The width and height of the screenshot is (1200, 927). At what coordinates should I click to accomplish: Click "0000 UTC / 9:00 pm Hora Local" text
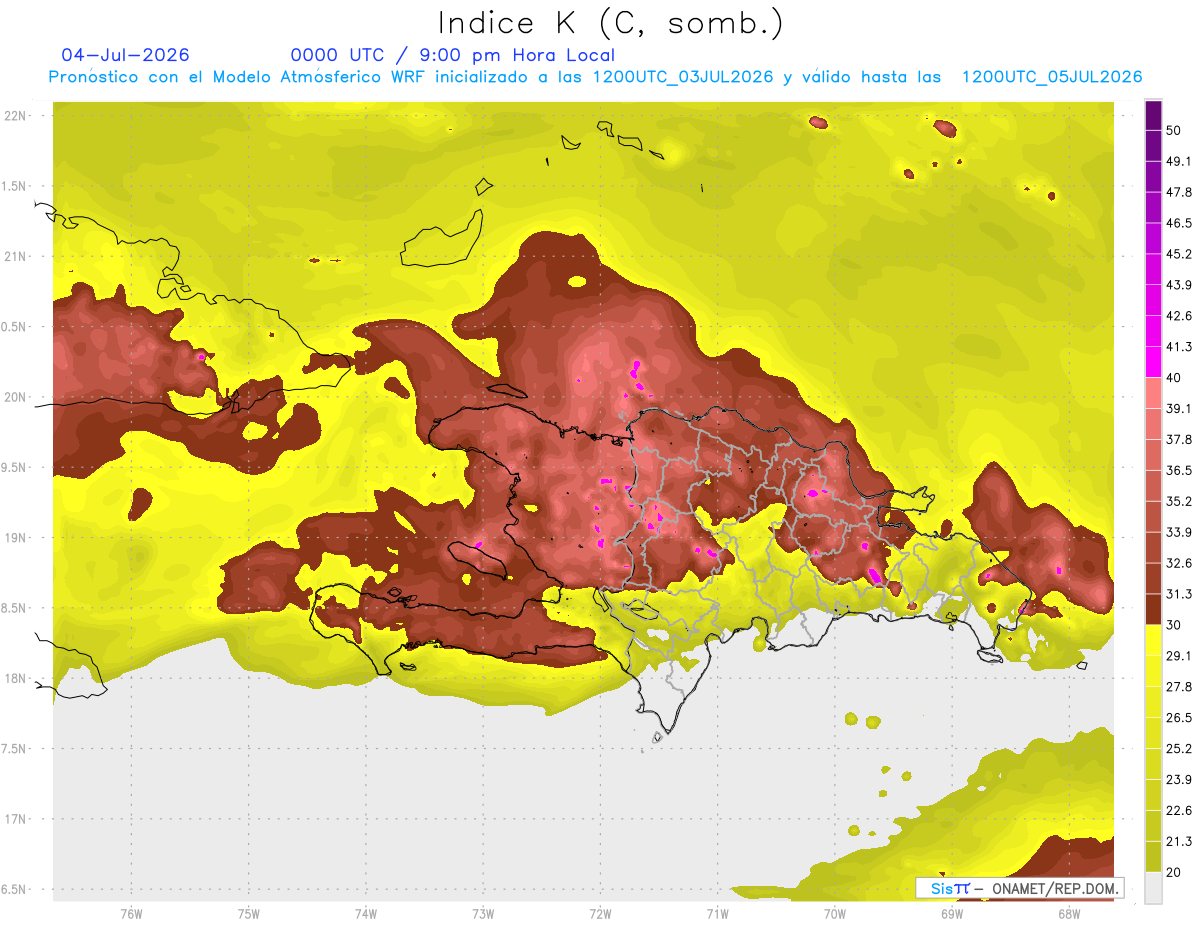click(x=452, y=55)
